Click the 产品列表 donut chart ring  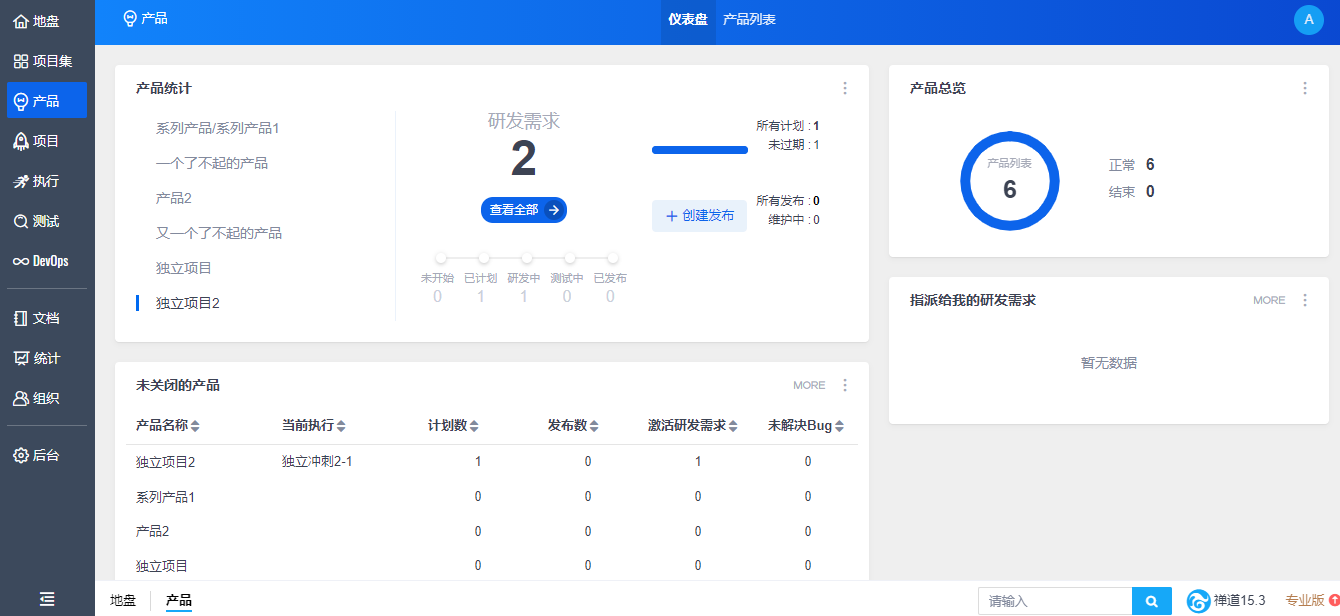click(967, 181)
